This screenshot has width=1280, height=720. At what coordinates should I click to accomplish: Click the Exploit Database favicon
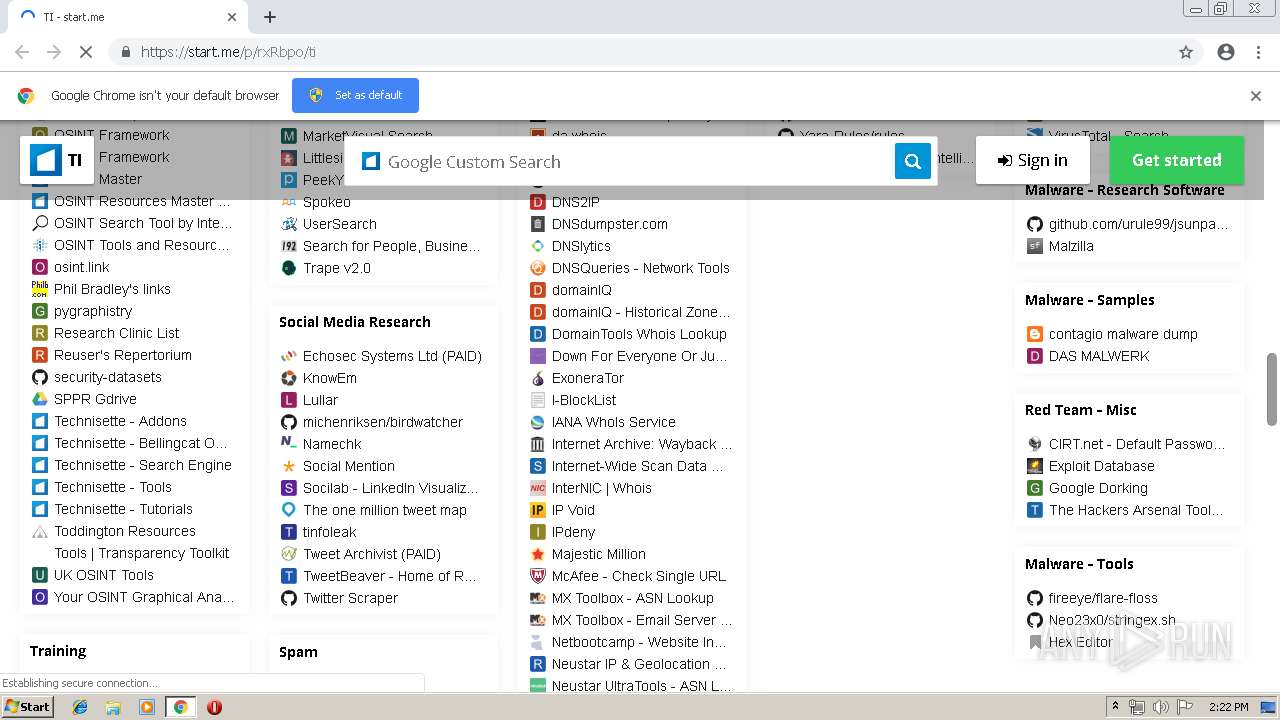pyautogui.click(x=1035, y=466)
